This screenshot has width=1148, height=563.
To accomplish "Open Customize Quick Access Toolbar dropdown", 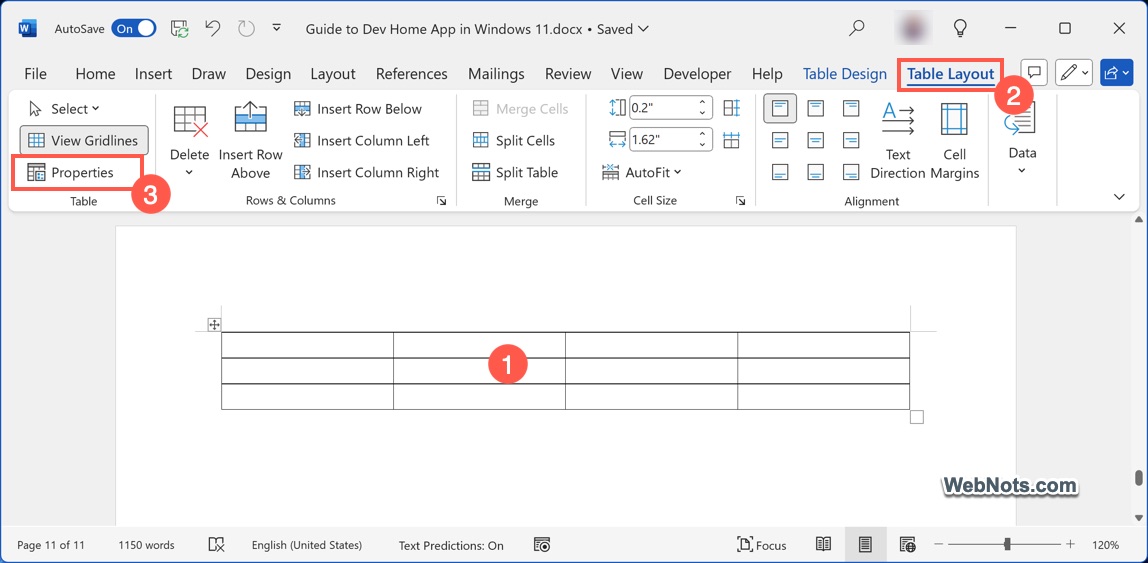I will pos(277,29).
